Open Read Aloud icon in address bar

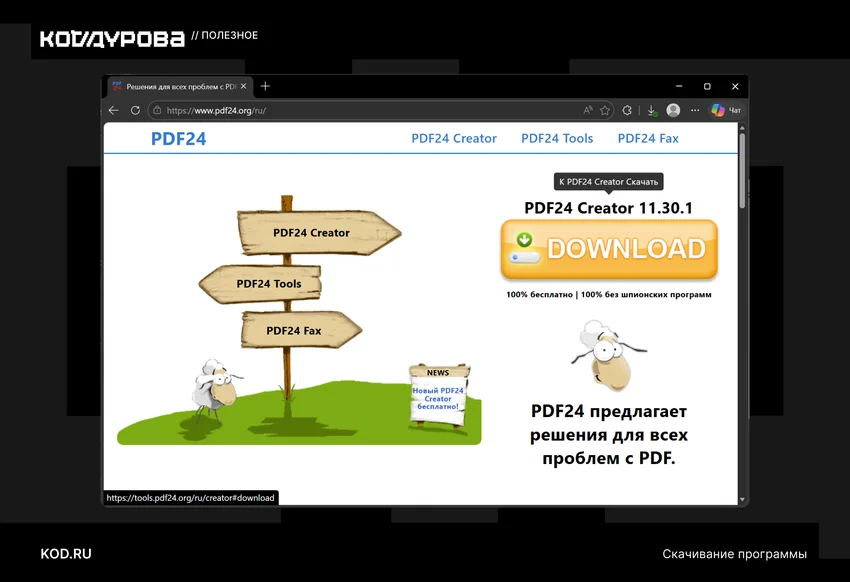coord(588,111)
